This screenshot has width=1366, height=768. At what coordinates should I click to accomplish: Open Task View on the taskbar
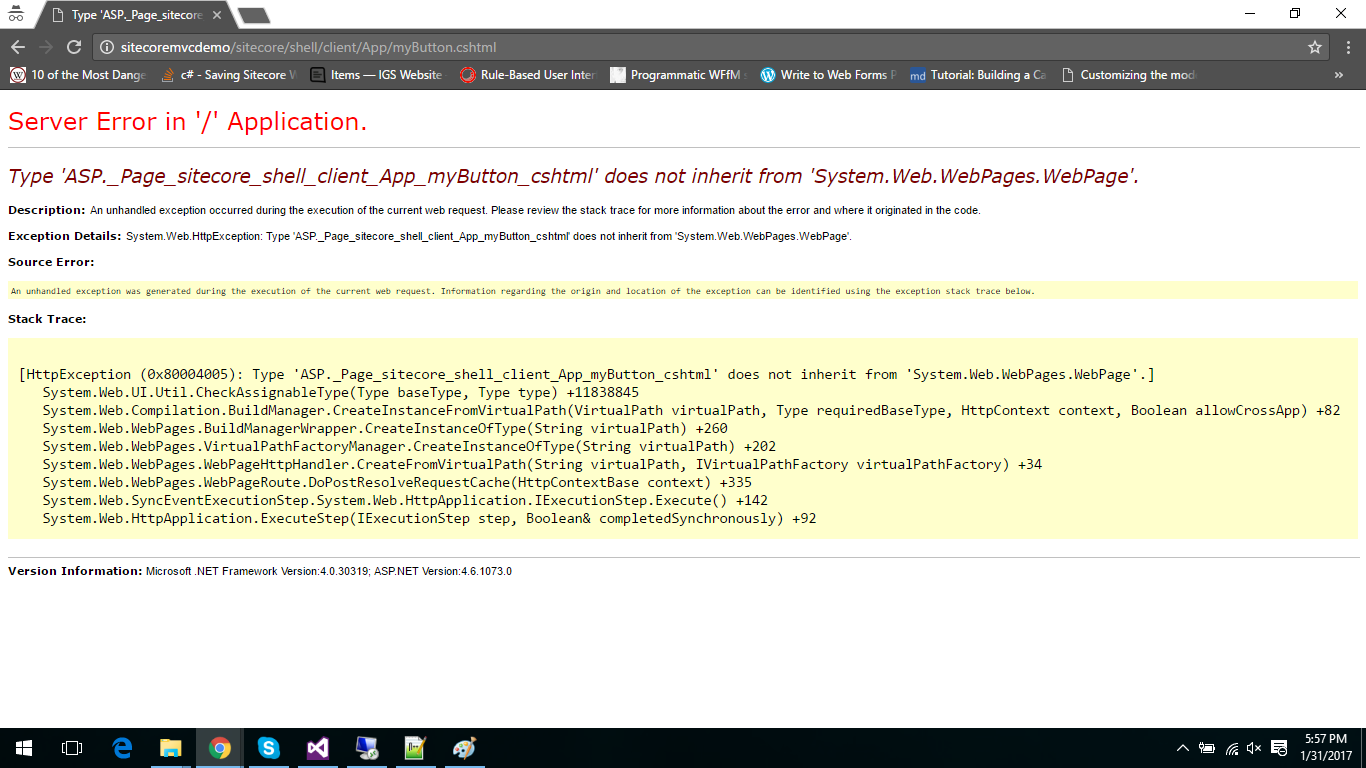click(72, 748)
